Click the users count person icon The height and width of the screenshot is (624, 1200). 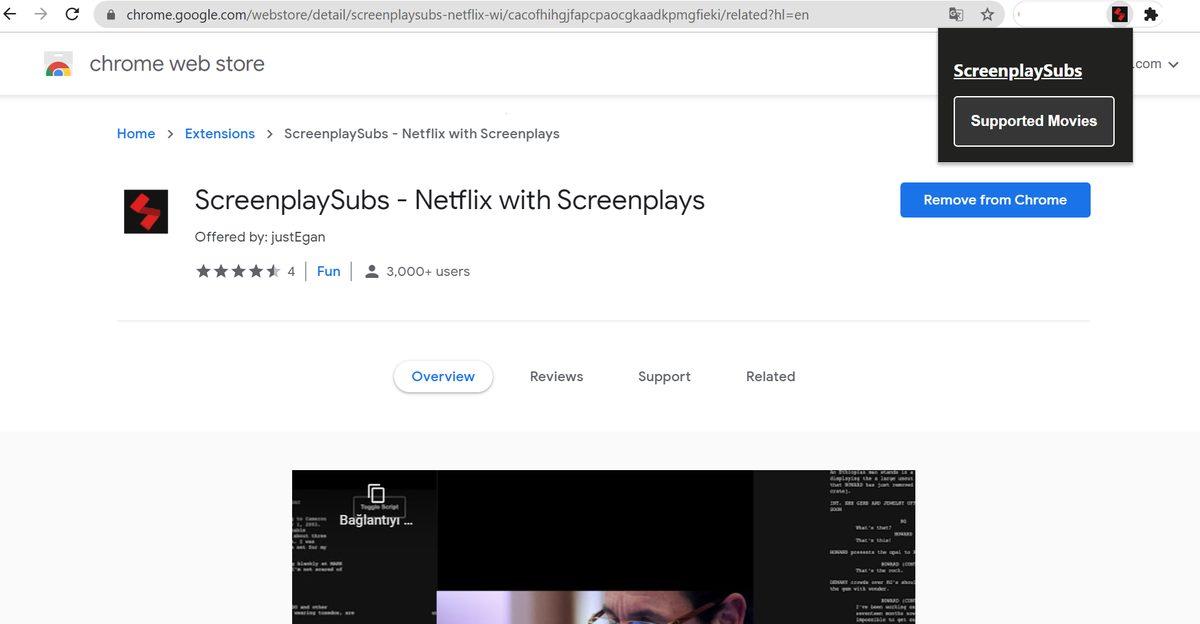372,270
